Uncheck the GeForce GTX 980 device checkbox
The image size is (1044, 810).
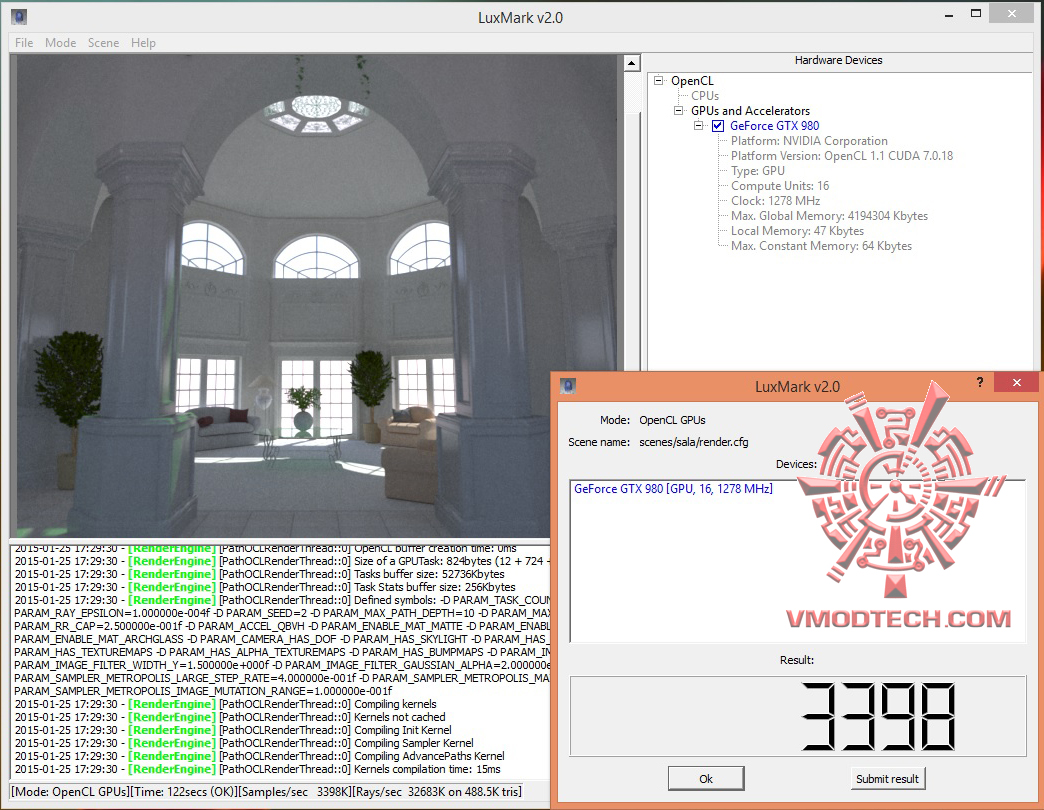point(718,126)
